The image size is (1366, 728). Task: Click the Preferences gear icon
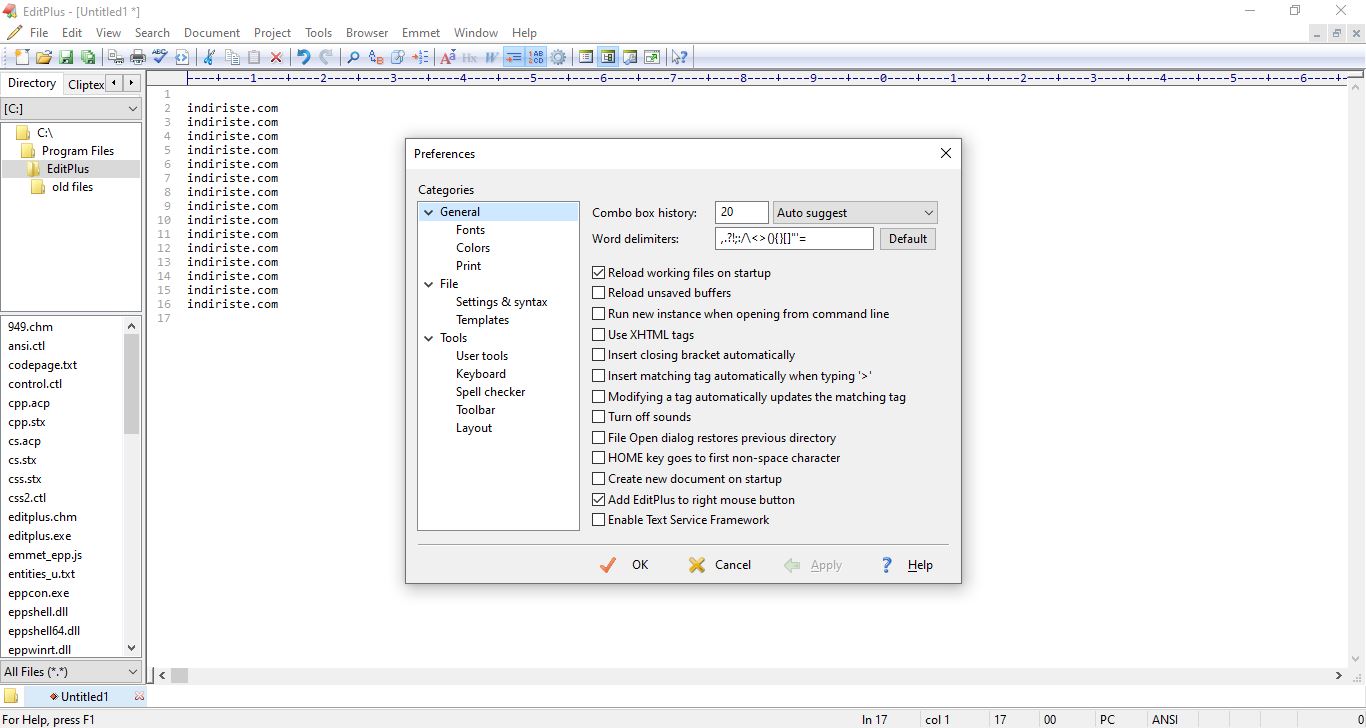(558, 57)
